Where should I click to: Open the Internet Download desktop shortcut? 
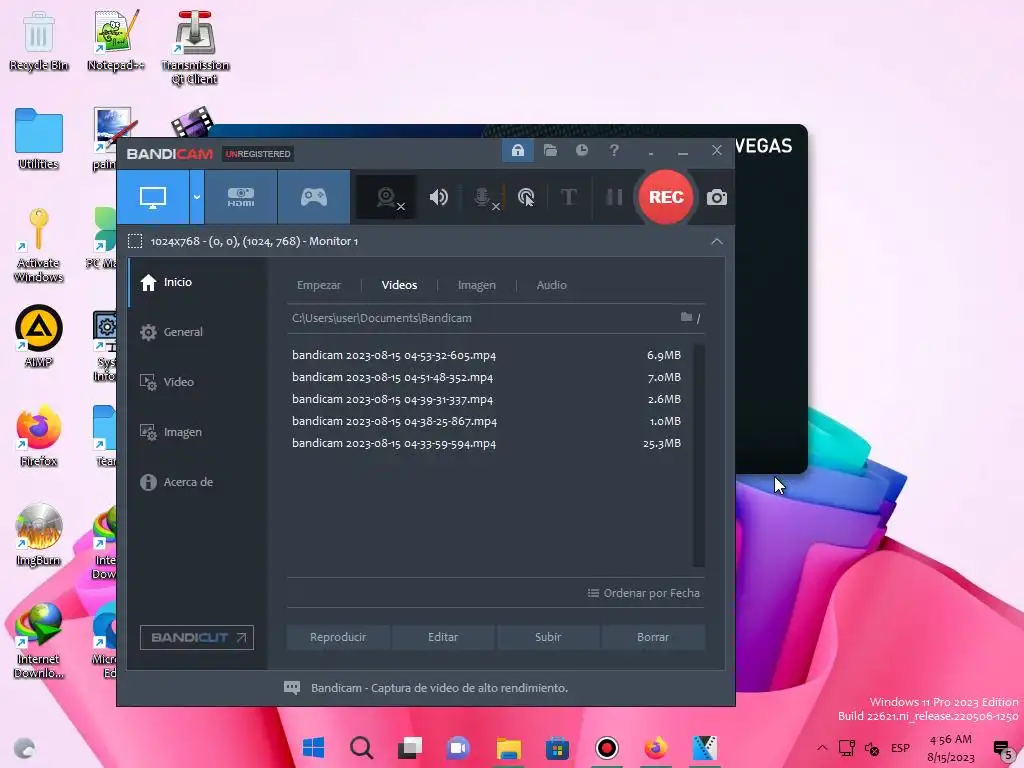click(x=39, y=641)
